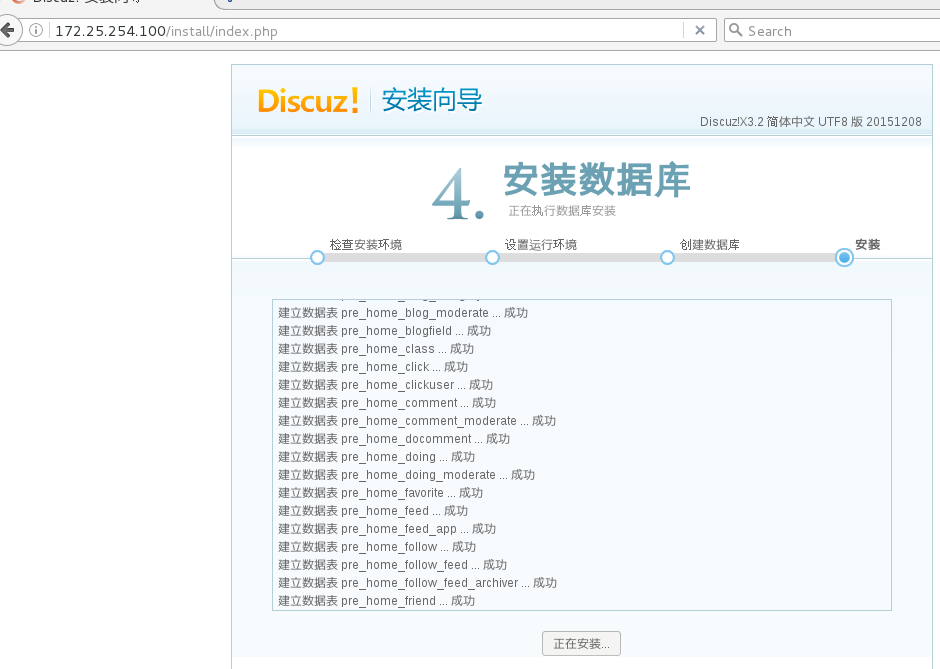Click the magnifier icon in Search box
The height and width of the screenshot is (669, 940).
736,30
